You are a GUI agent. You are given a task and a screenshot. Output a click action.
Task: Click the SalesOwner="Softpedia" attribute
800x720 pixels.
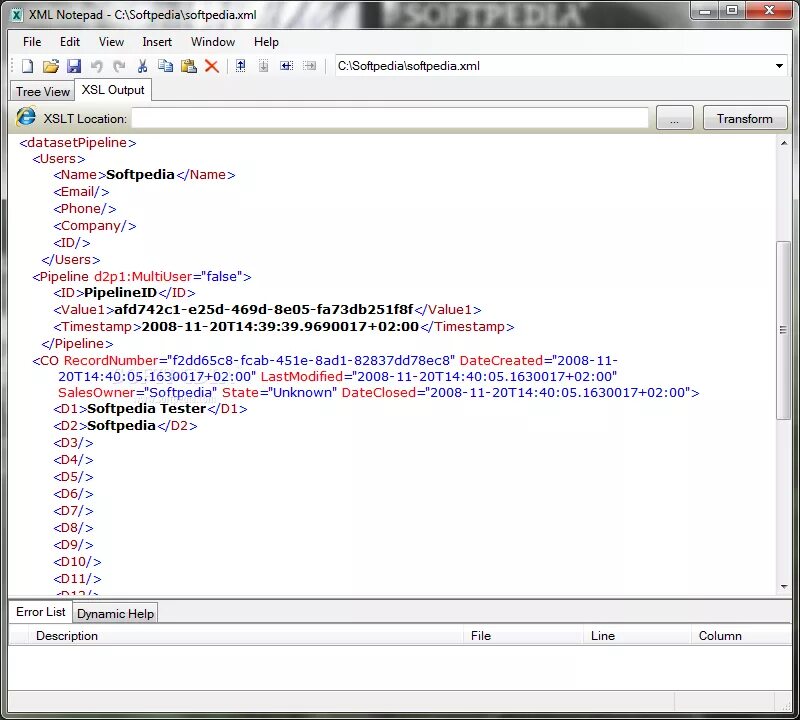[x=137, y=392]
